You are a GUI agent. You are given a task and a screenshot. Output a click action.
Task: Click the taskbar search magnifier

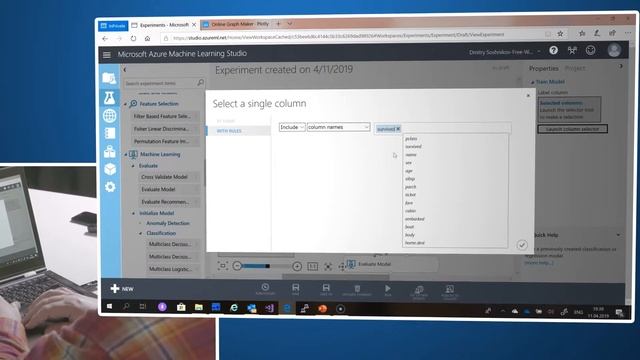pyautogui.click(x=126, y=306)
